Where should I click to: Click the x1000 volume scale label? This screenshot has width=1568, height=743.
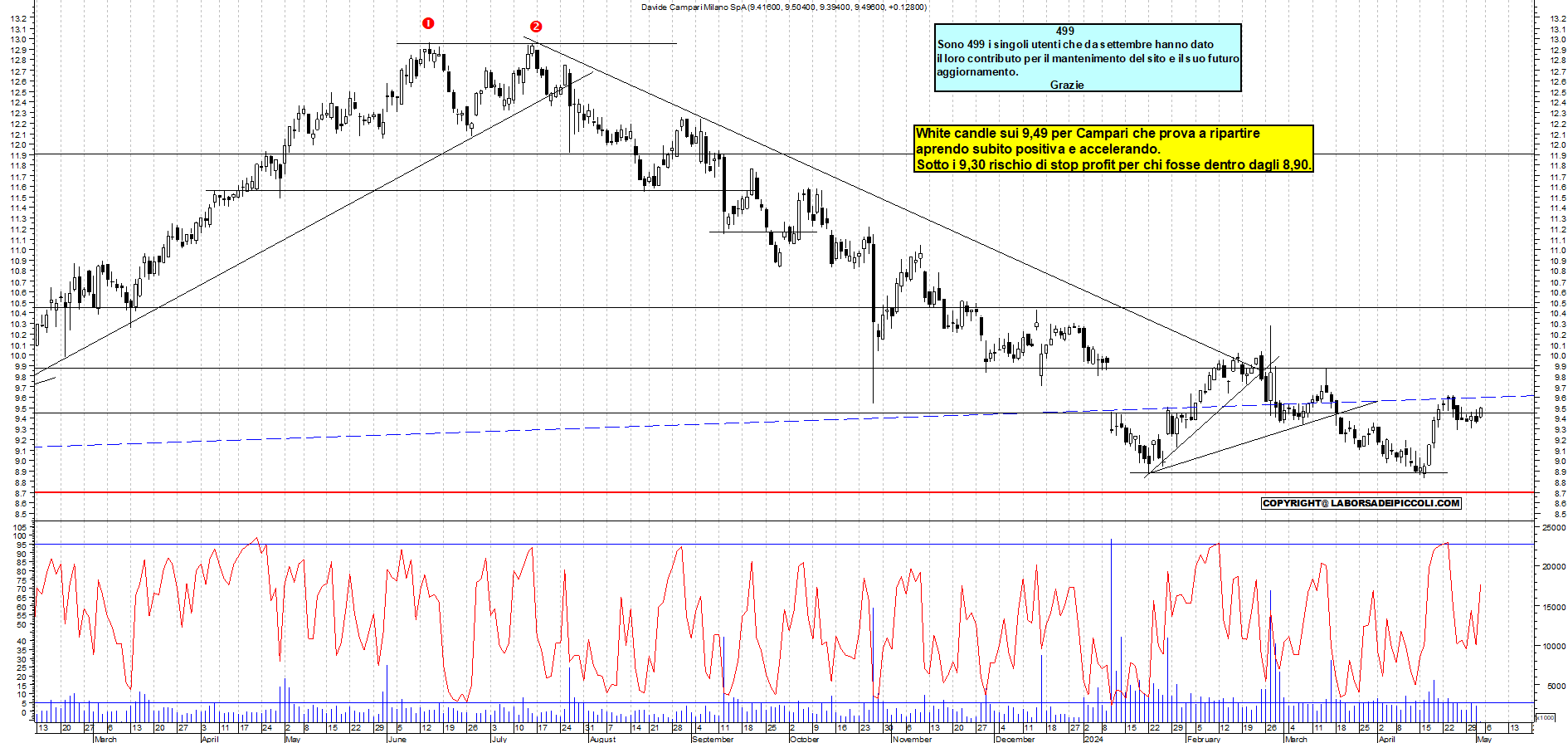pyautogui.click(x=1545, y=717)
